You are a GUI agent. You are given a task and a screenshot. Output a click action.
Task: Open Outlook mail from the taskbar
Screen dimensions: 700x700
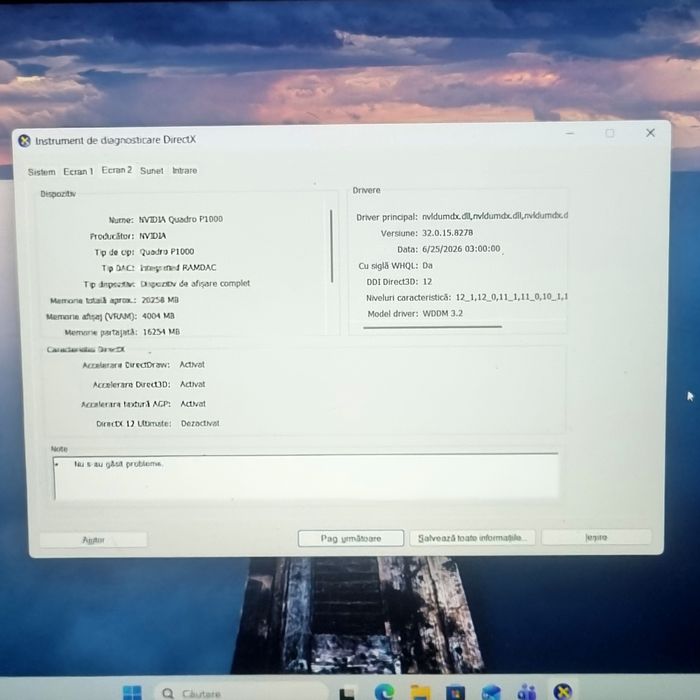tap(491, 692)
